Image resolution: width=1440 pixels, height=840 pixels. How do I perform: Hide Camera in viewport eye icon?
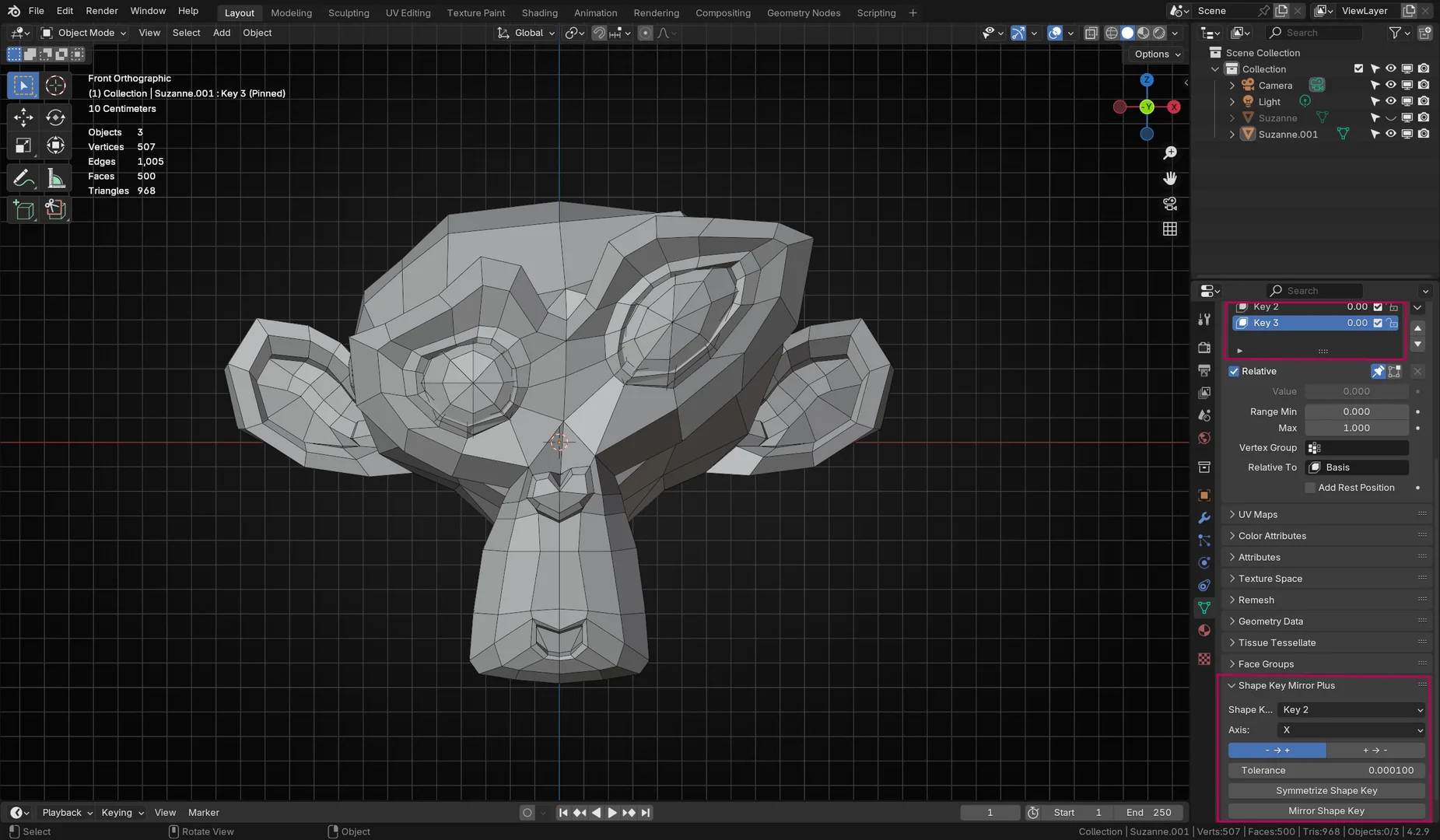[1390, 86]
